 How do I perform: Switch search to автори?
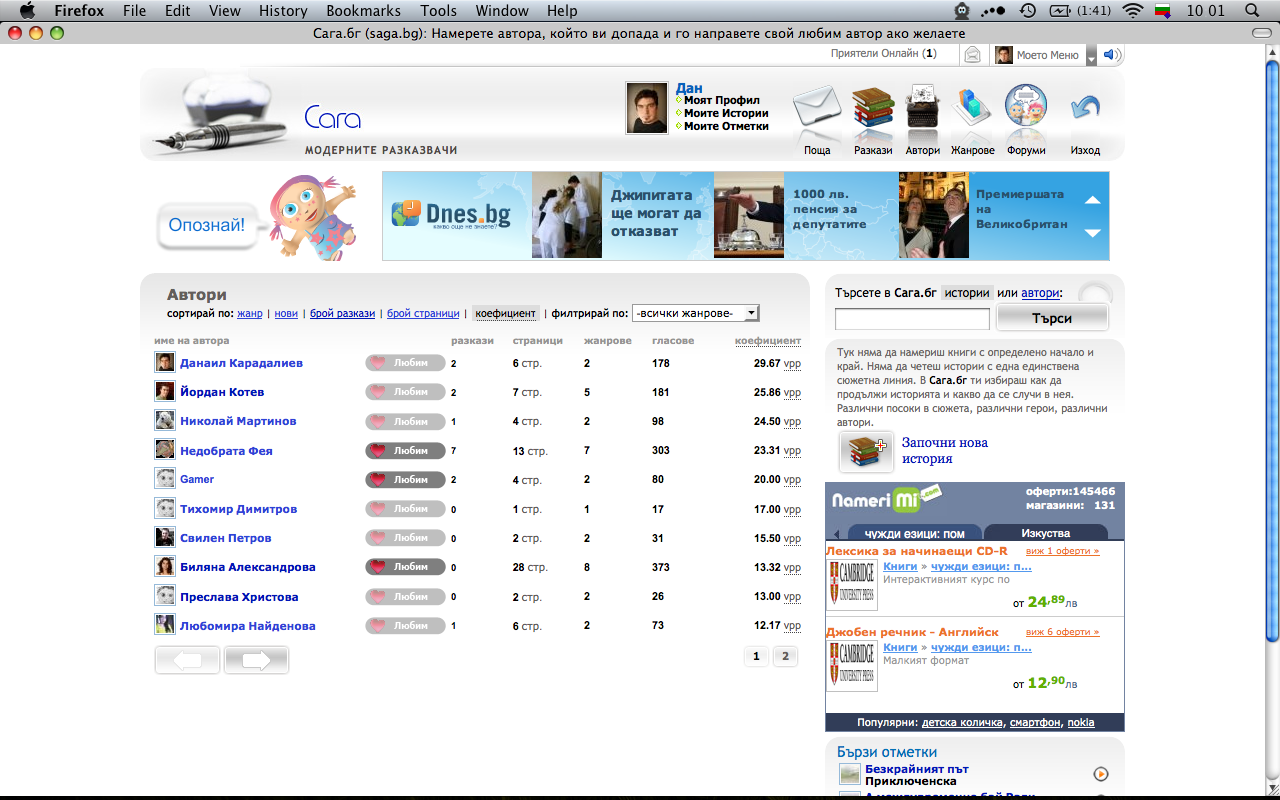tap(1039, 293)
